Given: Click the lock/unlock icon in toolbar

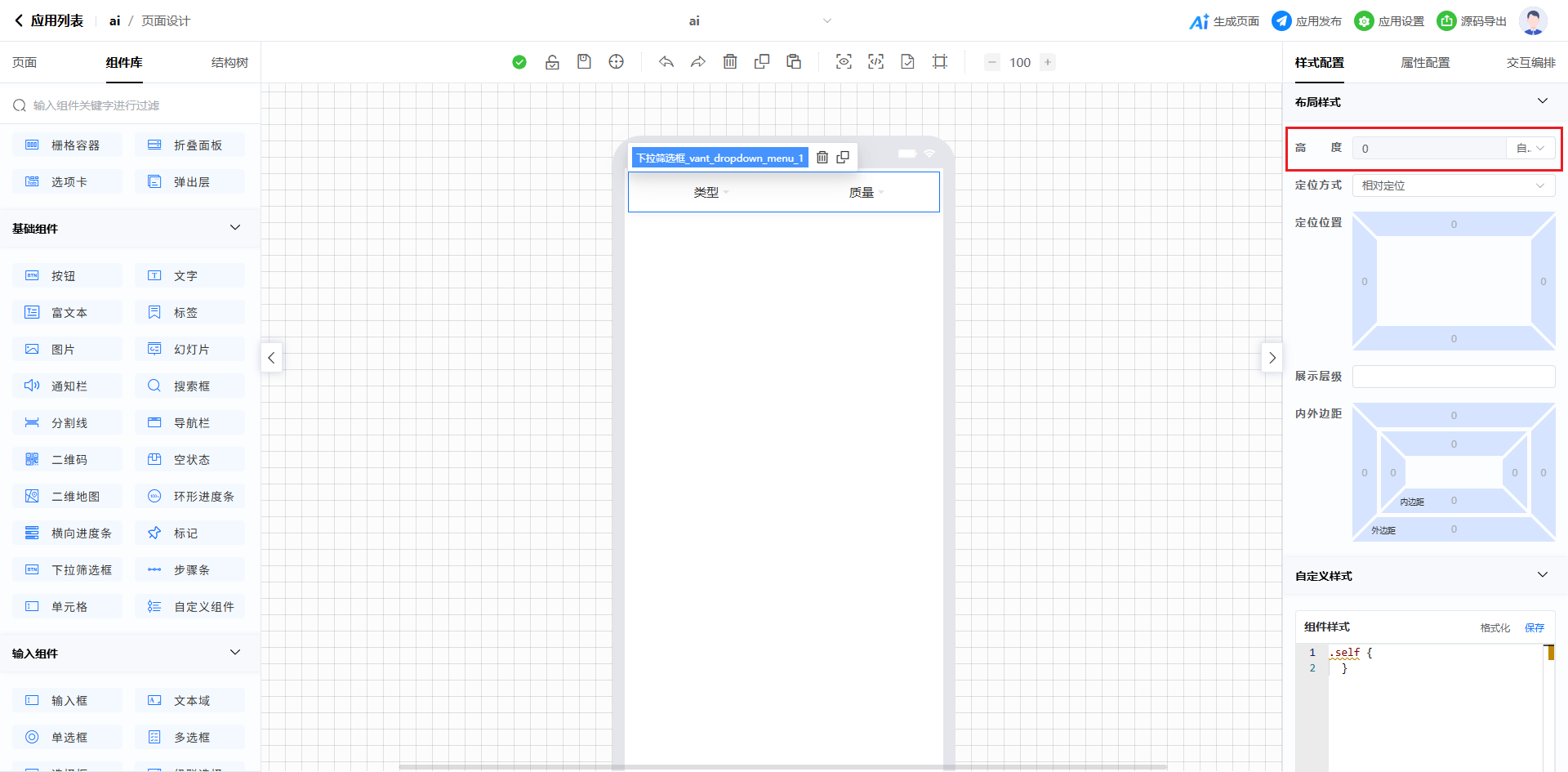Looking at the screenshot, I should [x=552, y=62].
